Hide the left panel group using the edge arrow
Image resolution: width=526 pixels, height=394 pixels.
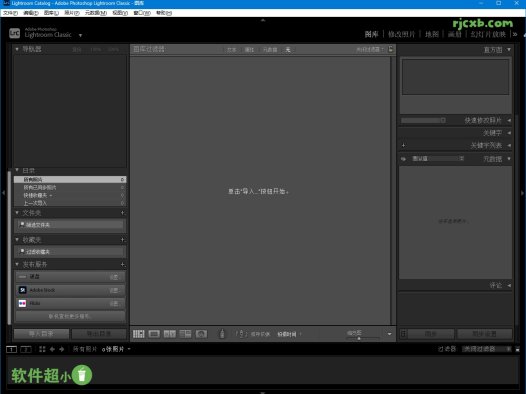tap(3, 193)
